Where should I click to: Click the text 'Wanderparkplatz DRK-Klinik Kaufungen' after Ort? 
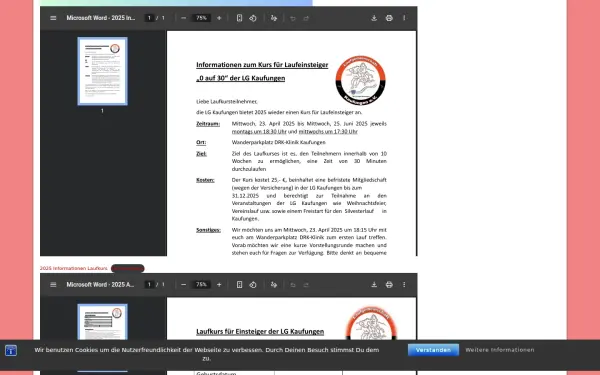(x=279, y=142)
